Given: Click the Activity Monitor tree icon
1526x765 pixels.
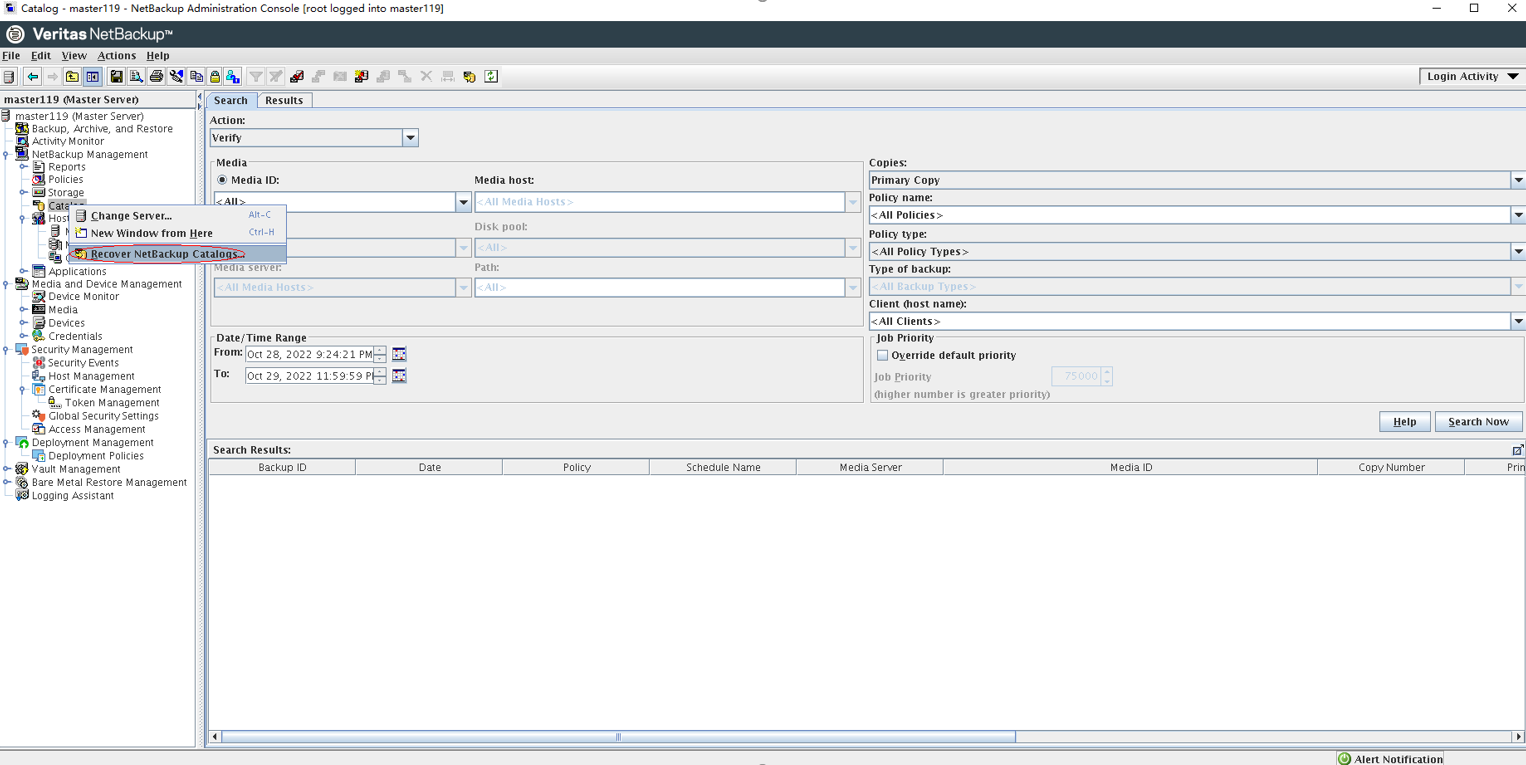Looking at the screenshot, I should pos(22,141).
